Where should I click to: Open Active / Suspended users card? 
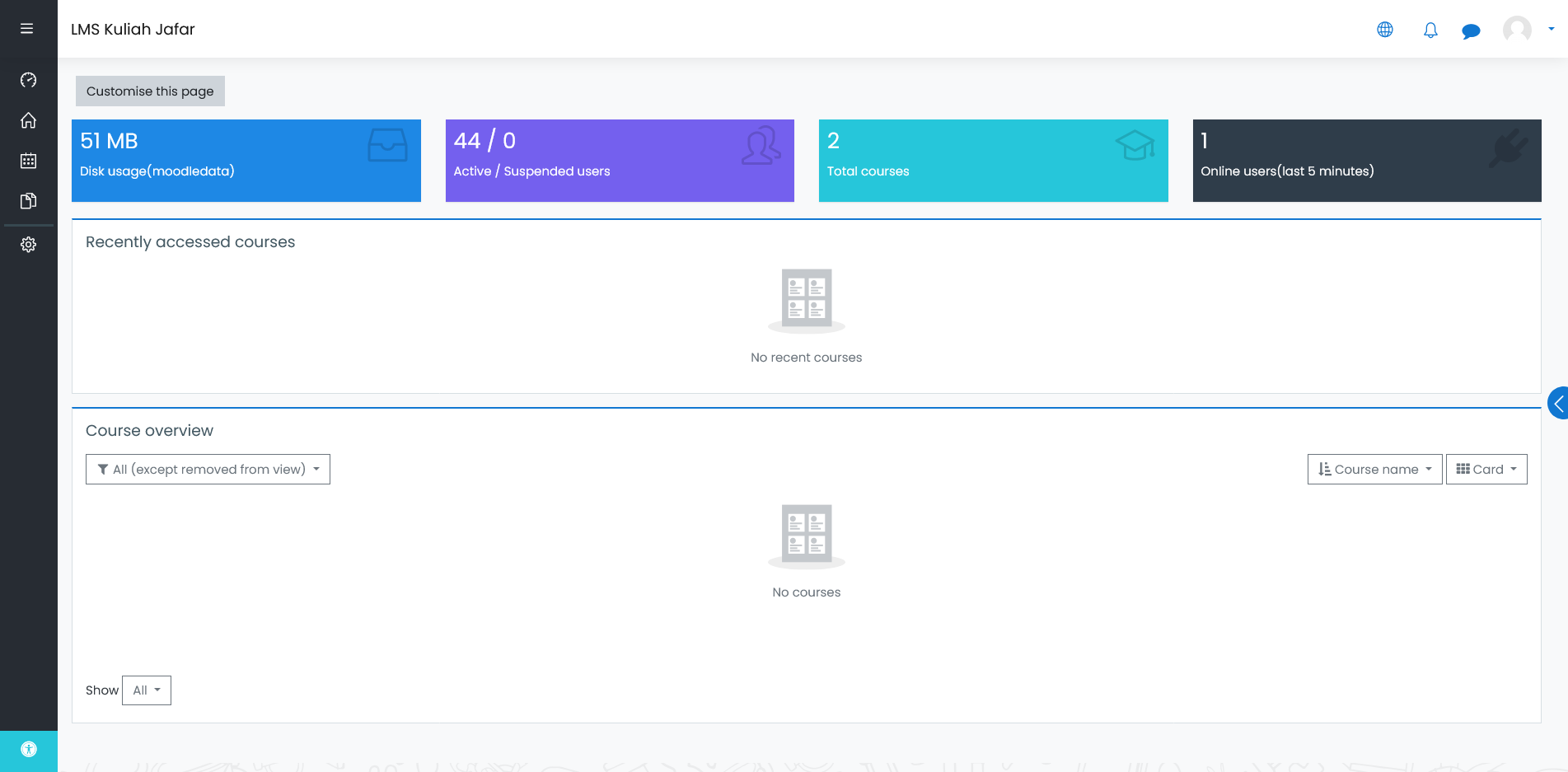click(x=620, y=161)
